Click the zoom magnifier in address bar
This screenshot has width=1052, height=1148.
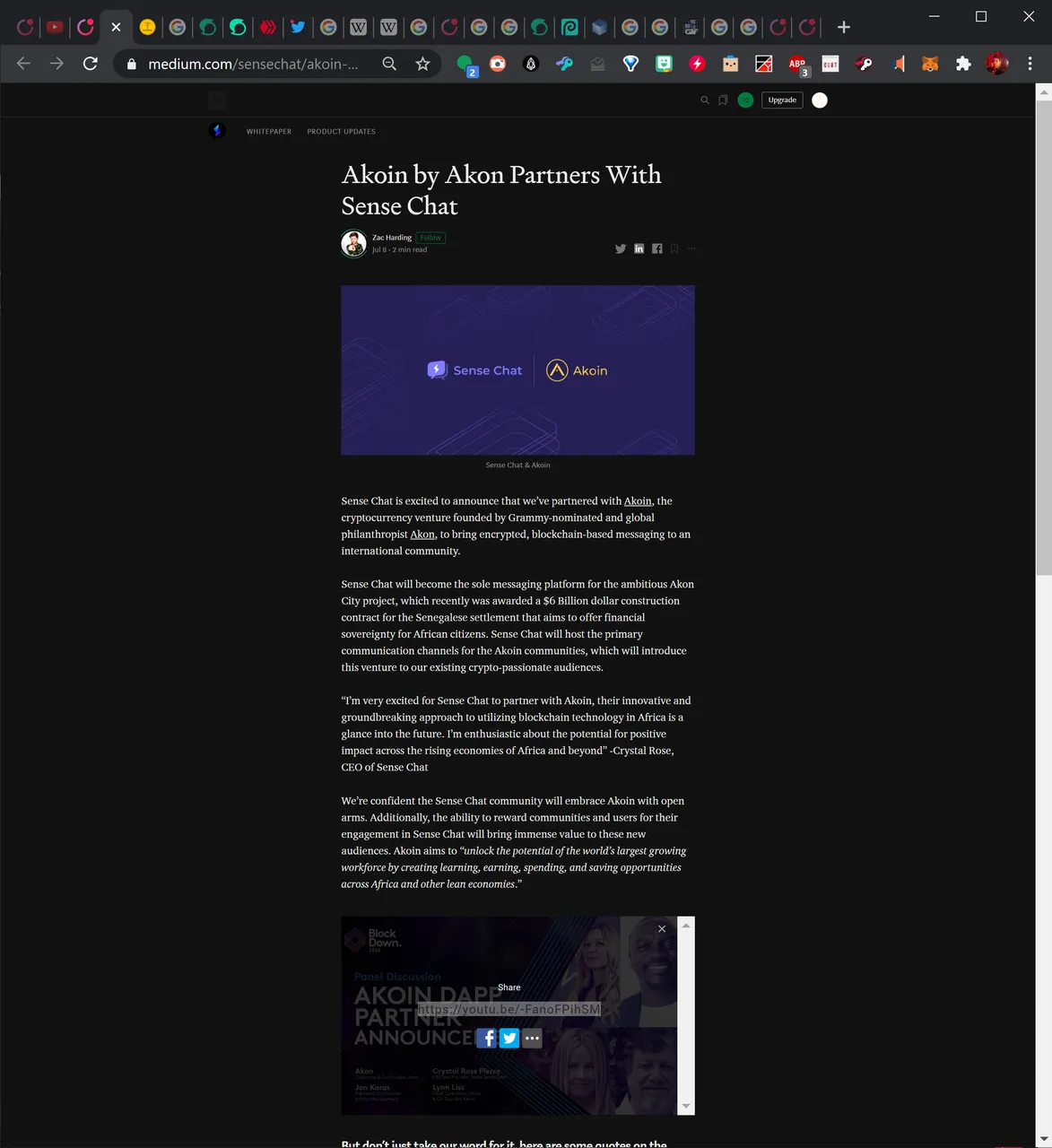point(389,64)
